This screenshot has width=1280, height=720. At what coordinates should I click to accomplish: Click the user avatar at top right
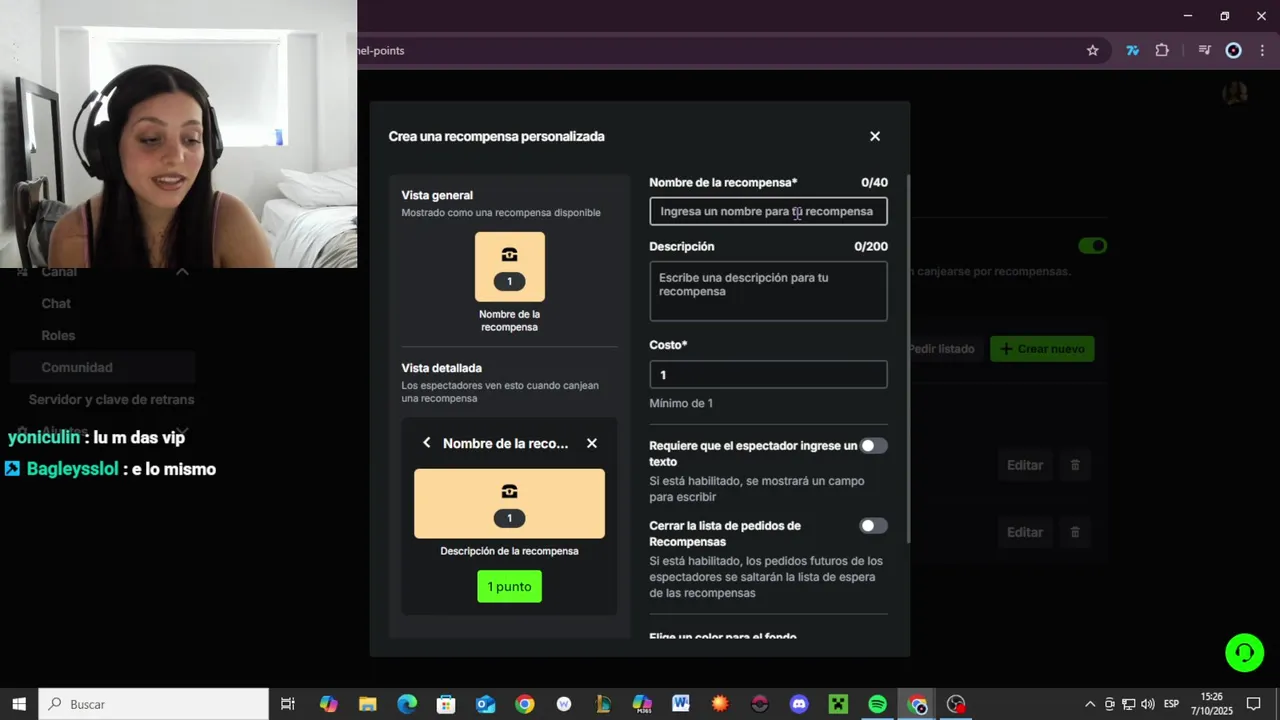tap(1235, 93)
